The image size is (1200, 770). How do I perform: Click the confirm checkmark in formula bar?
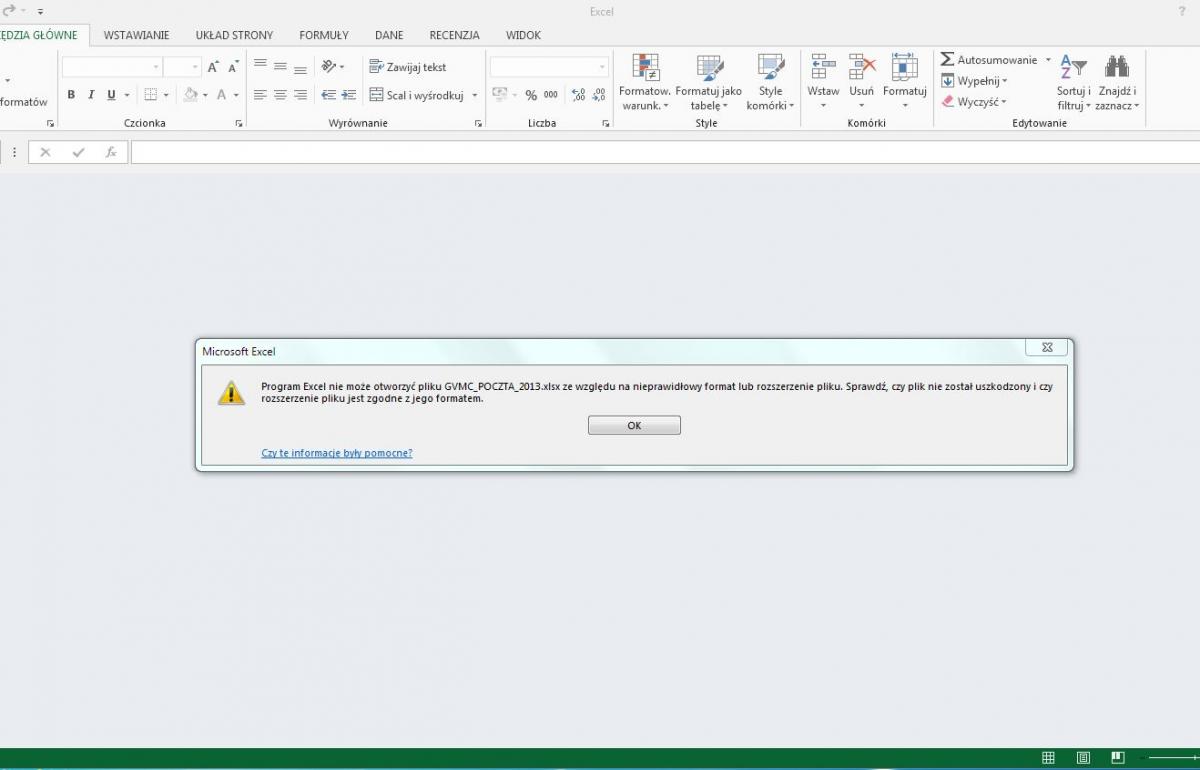pyautogui.click(x=78, y=152)
